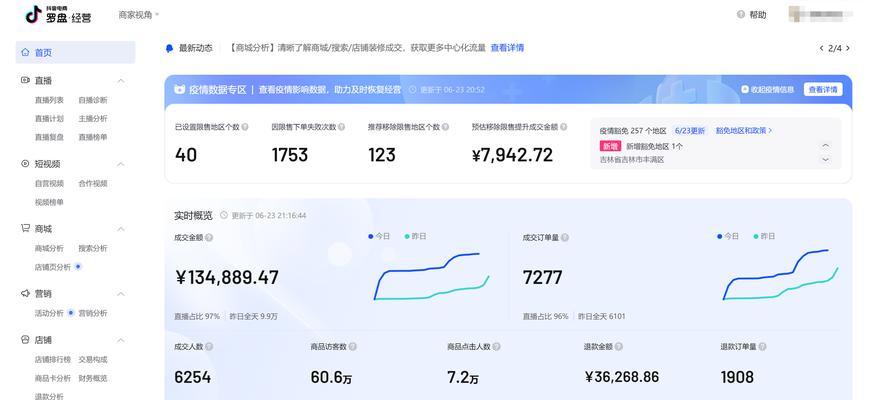Click info icon beside 推荐移除限售地区个数
891x400 pixels.
(446, 127)
